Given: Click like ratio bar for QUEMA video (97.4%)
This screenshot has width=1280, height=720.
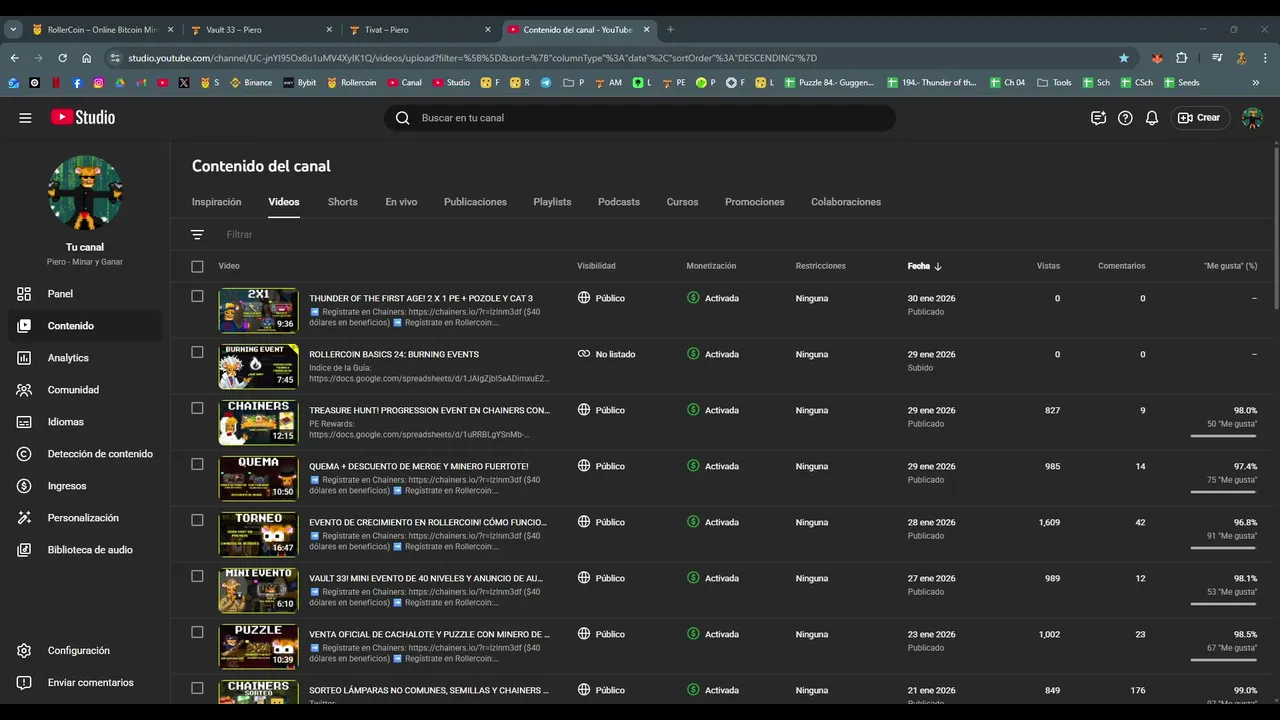Looking at the screenshot, I should point(1224,491).
